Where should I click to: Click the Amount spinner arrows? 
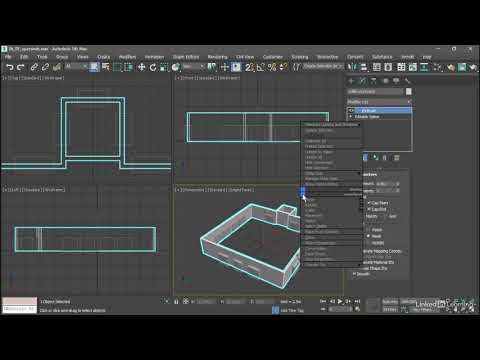coord(398,184)
